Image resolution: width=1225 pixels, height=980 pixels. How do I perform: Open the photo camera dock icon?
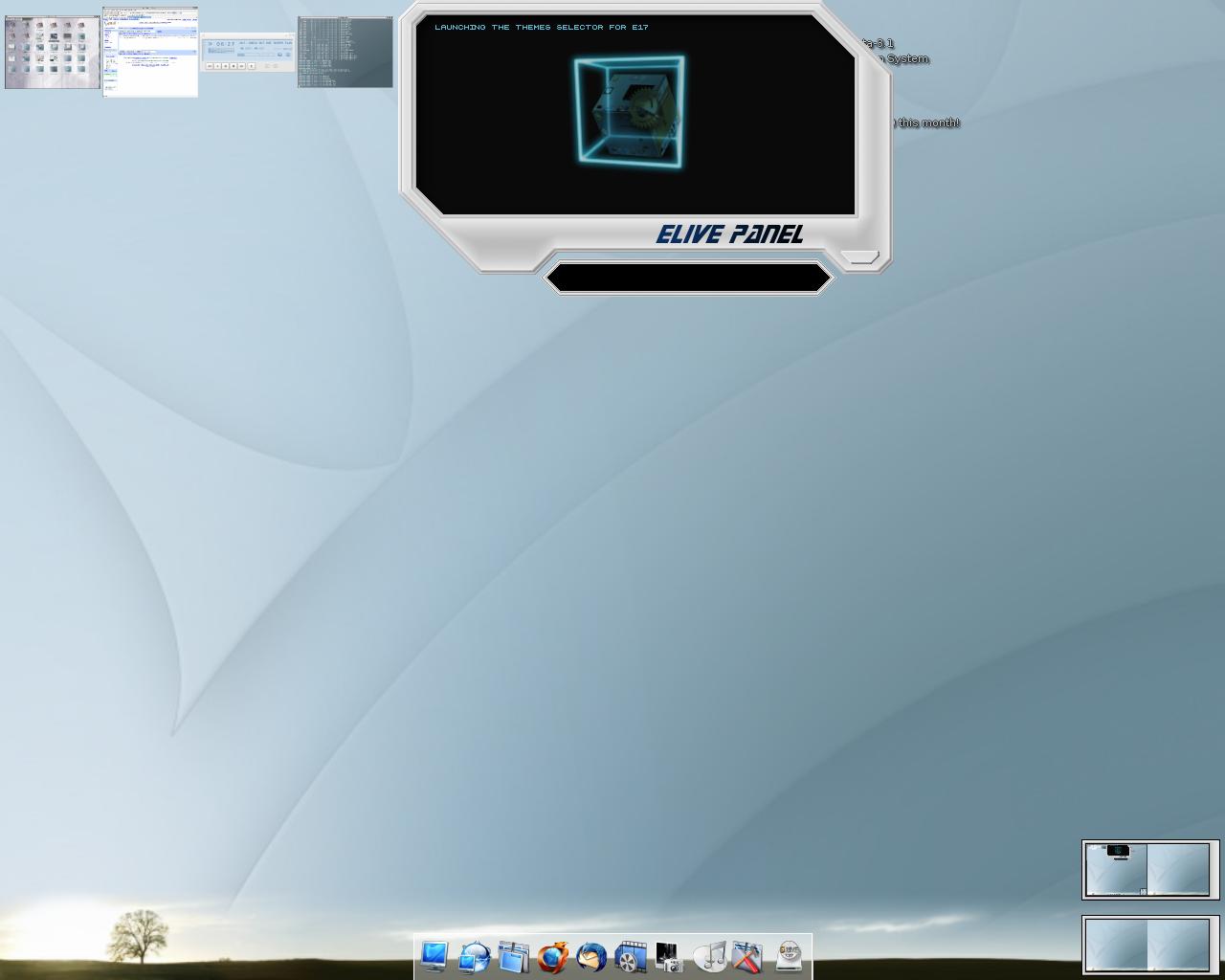[670, 956]
